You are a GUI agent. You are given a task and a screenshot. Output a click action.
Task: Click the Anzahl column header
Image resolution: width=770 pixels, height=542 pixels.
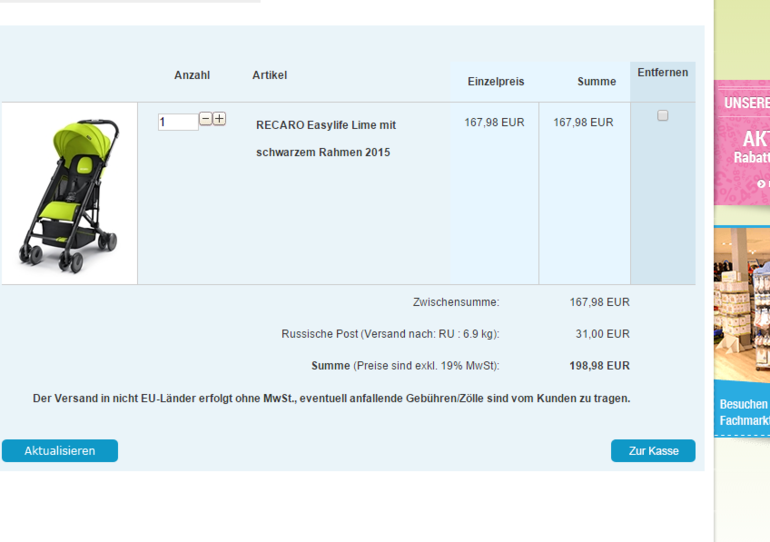click(192, 75)
